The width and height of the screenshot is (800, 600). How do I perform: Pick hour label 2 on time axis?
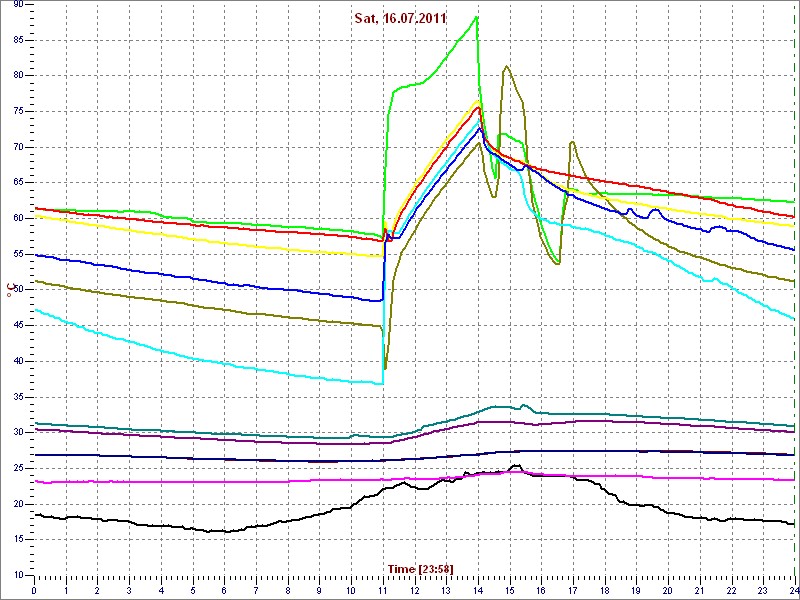click(x=97, y=589)
